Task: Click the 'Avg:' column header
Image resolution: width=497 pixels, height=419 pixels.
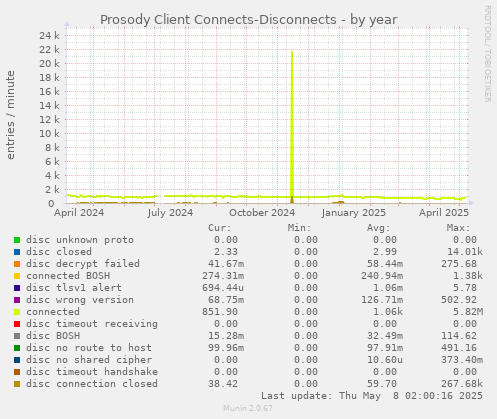Action: tap(379, 228)
